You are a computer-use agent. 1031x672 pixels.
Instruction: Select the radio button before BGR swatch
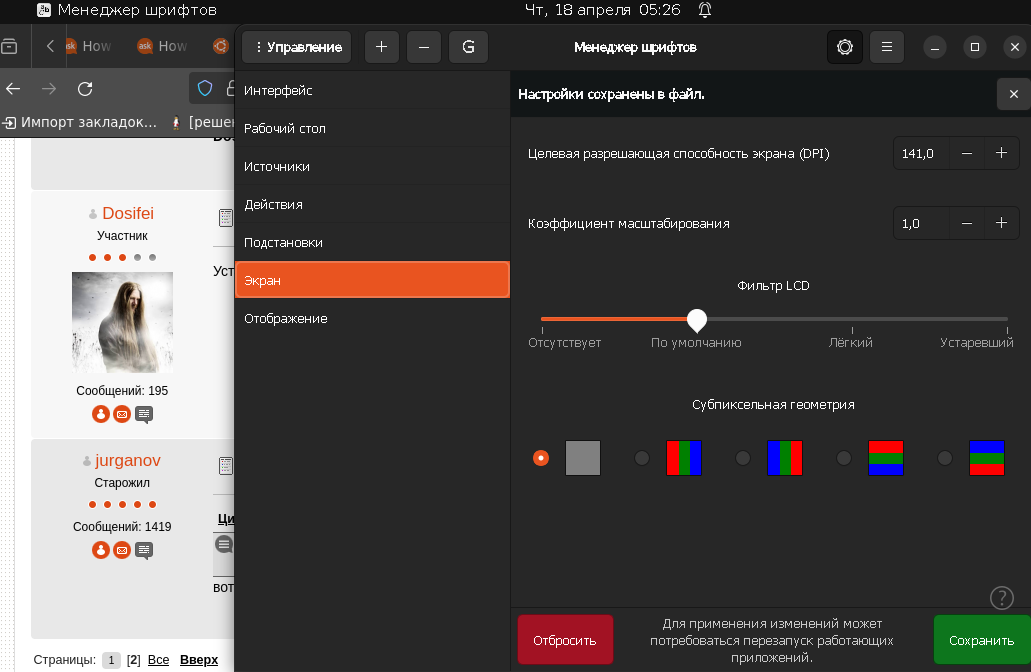743,458
